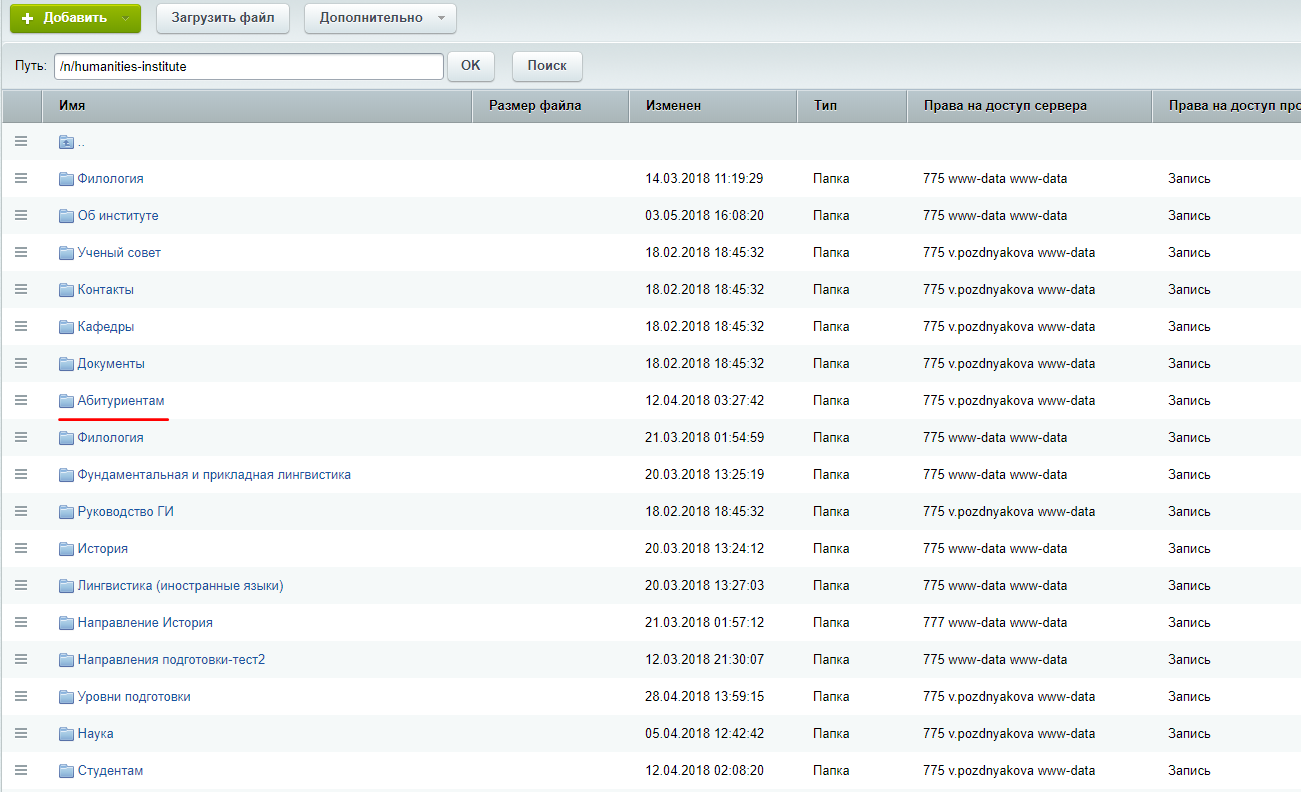This screenshot has width=1301, height=792.
Task: Open row menu for Филология modified 14.03.2018
Action: pos(21,178)
